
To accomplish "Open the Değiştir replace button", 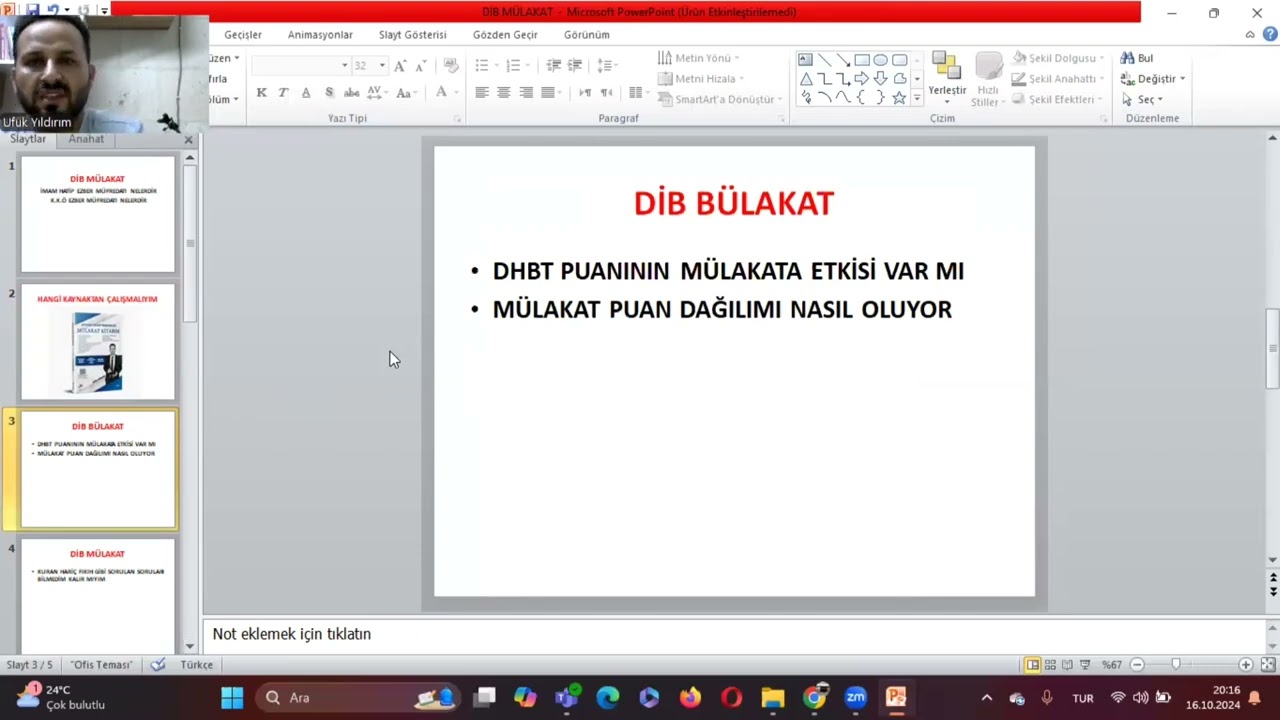I will point(1153,79).
